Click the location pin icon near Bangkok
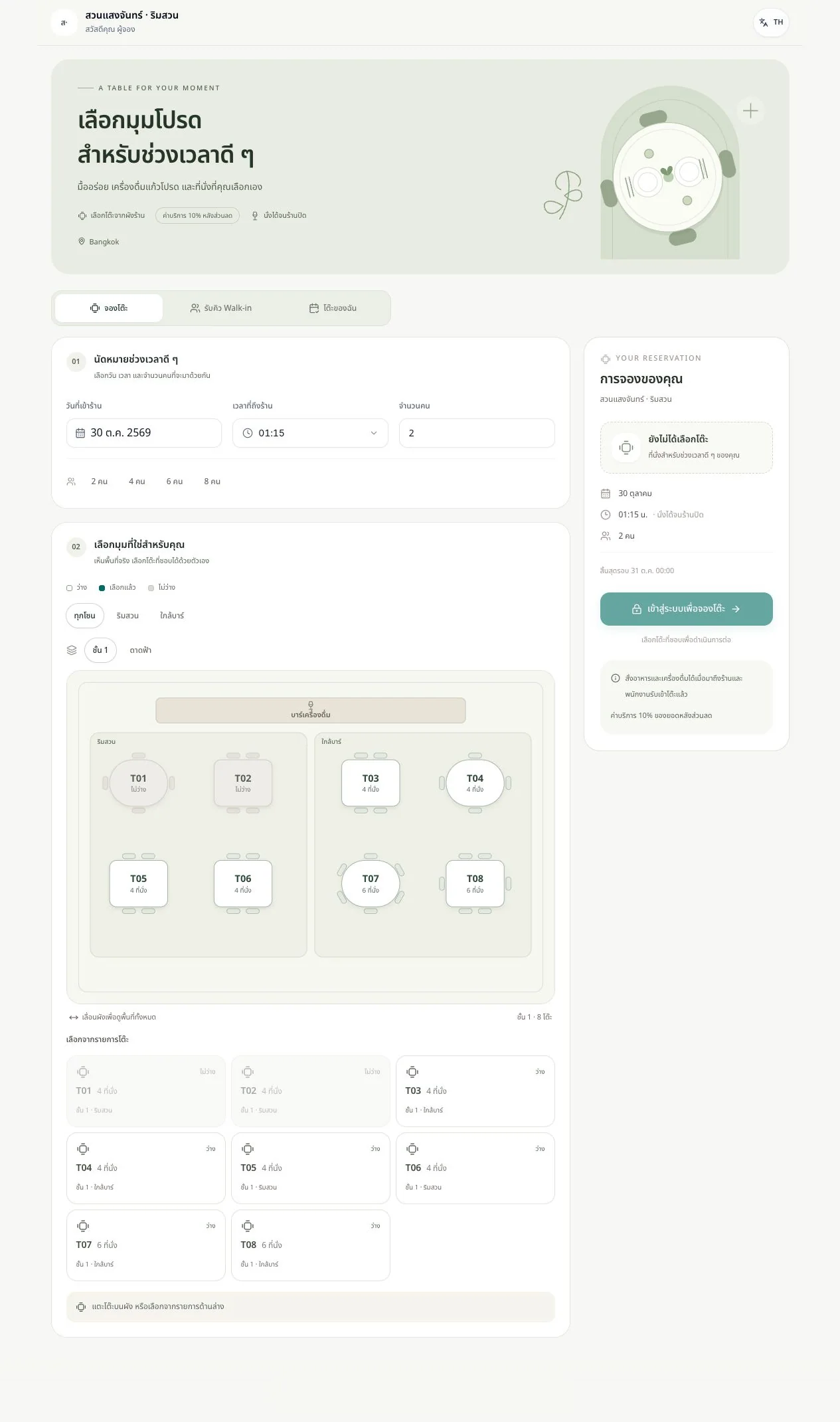Screen dimensions: 840x1422 tap(82, 242)
